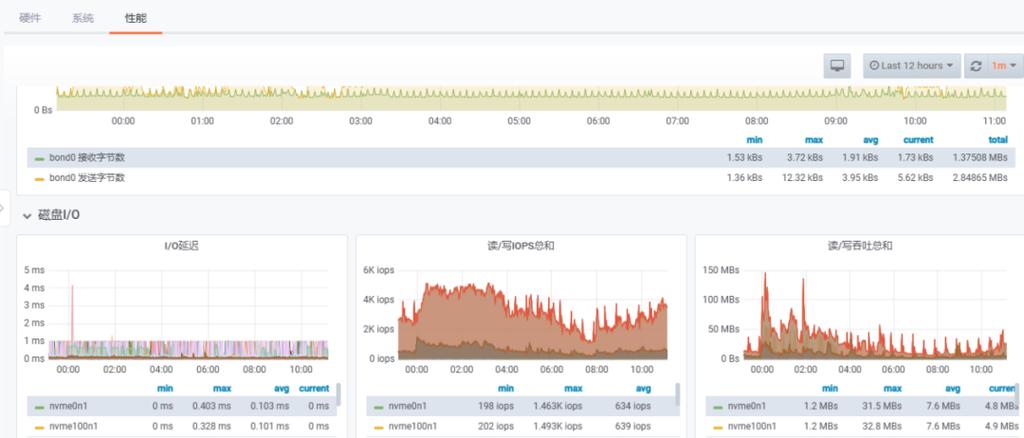
Task: Switch to the 硬件 tab
Action: [31, 19]
